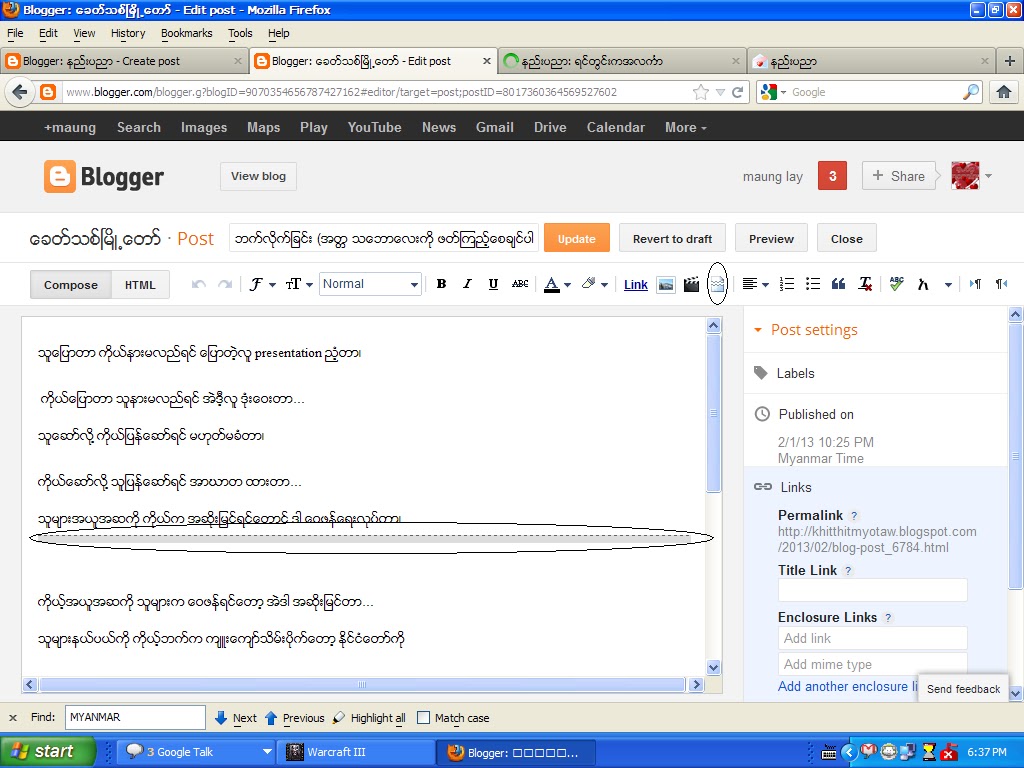Screen dimensions: 1024x768
Task: Click the Update button
Action: pos(577,238)
